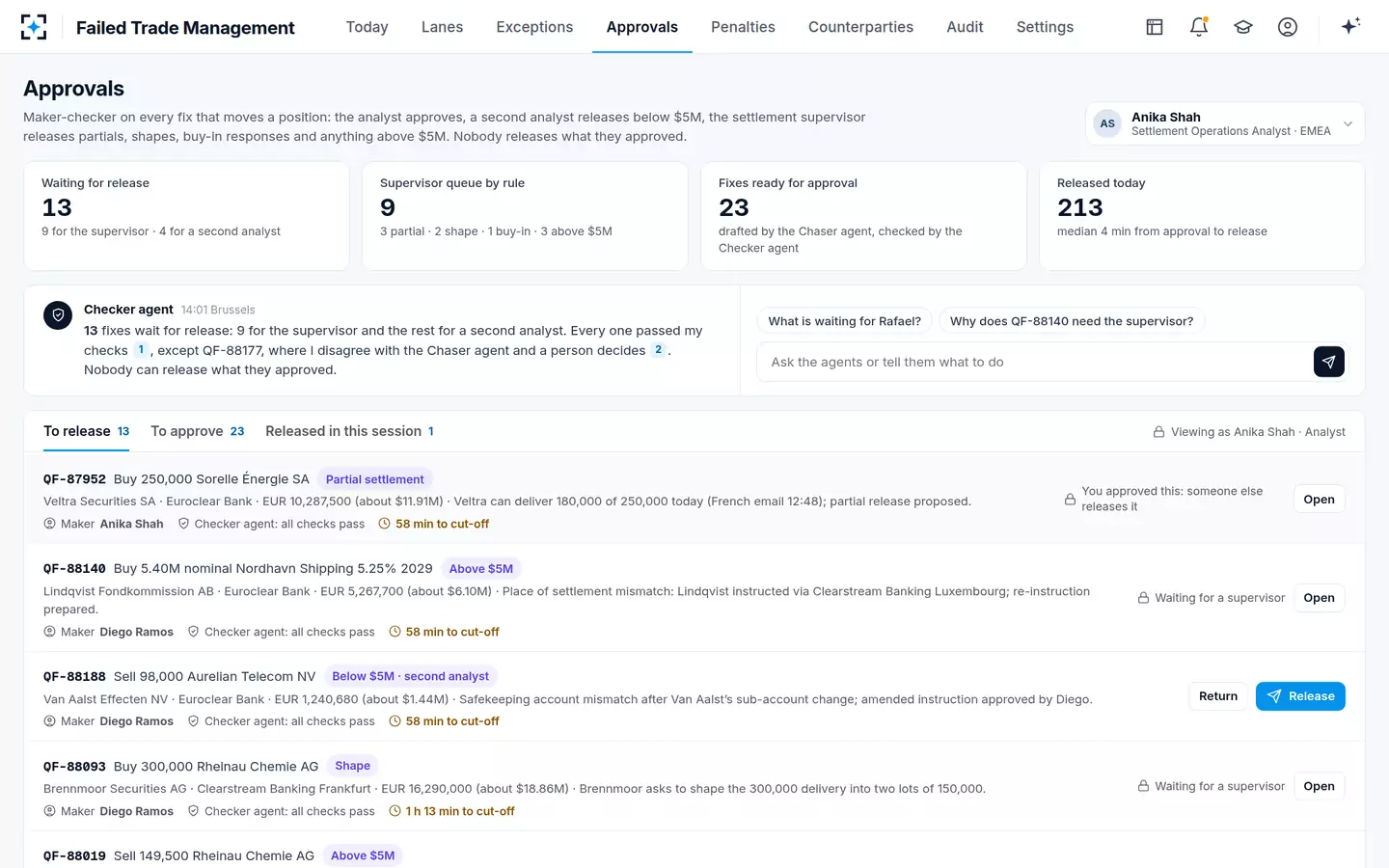Click the lock icon in QF-88093 Waiting for a supervisor
1389x868 pixels.
tap(1143, 786)
